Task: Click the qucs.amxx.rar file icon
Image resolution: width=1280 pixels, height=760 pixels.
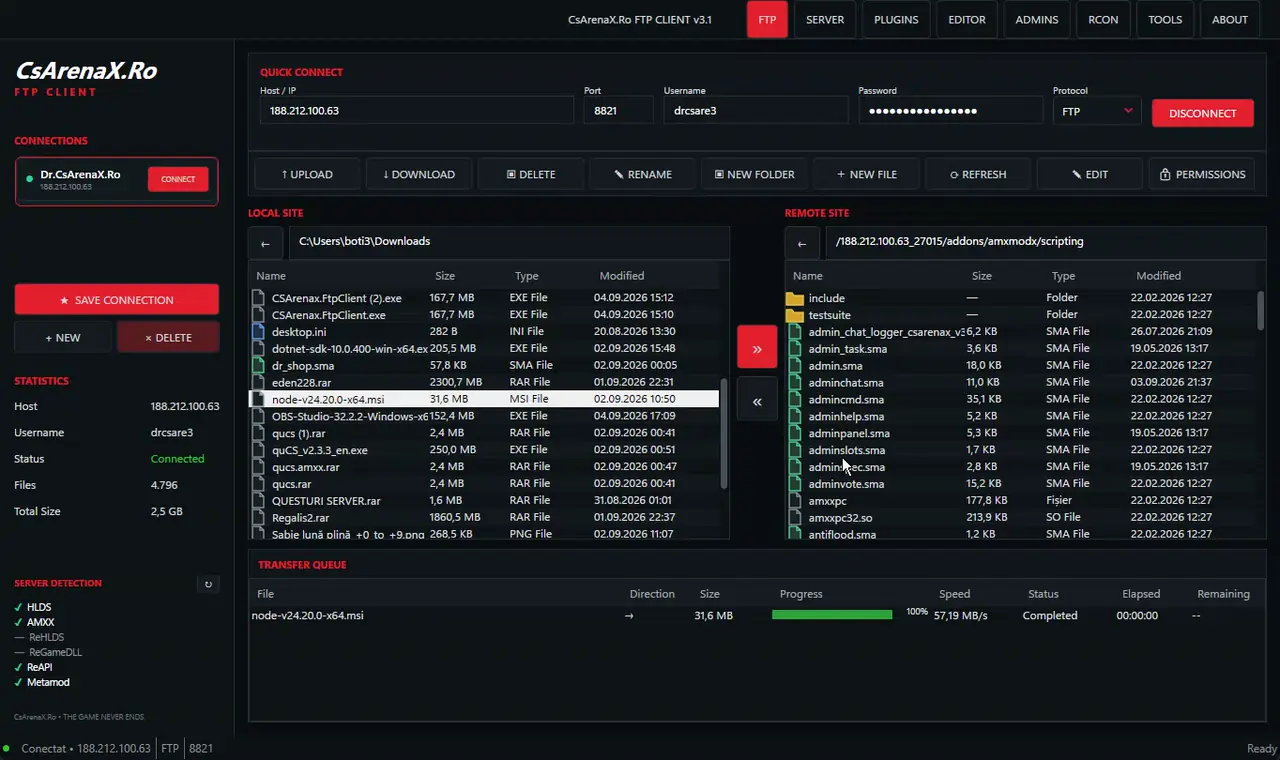Action: pos(259,467)
